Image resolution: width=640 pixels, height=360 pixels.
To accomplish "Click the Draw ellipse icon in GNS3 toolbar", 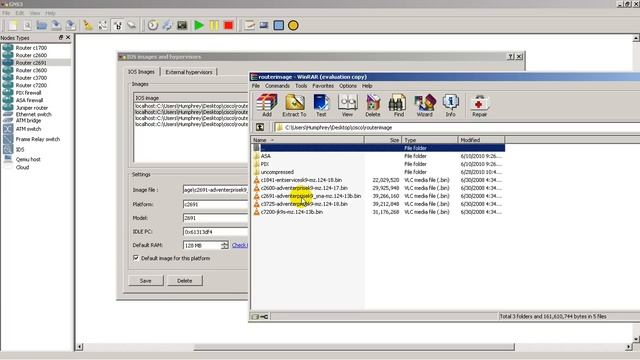I will [293, 25].
